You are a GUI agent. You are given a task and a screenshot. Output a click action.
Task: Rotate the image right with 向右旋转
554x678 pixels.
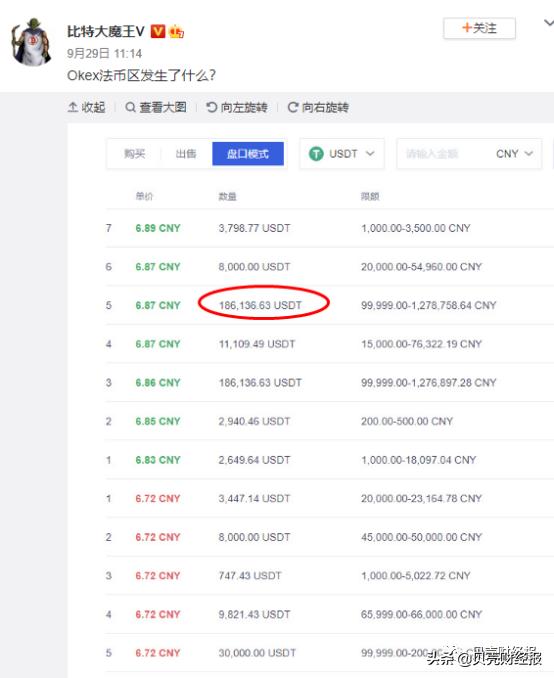318,107
